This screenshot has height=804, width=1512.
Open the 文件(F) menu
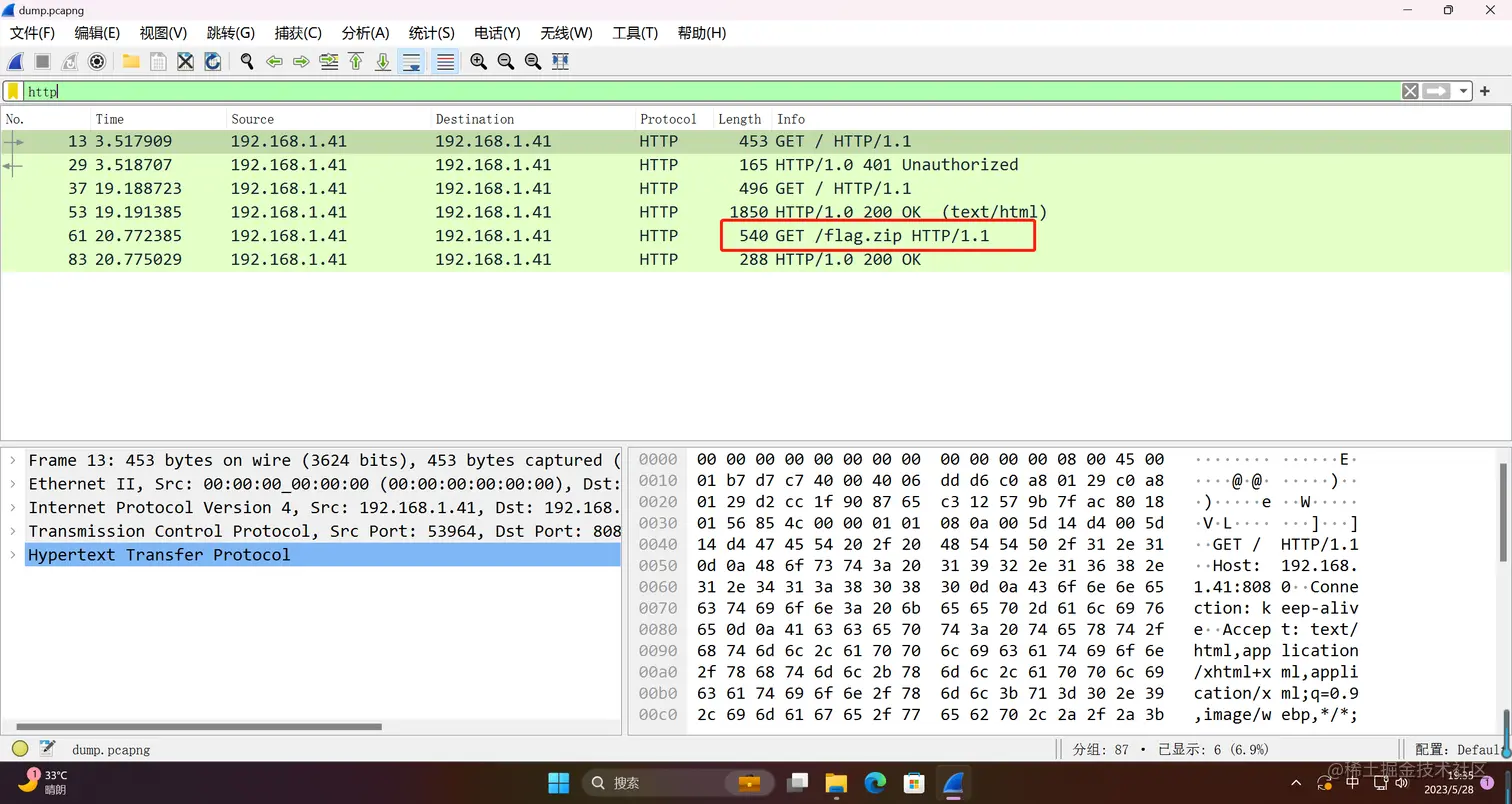click(x=33, y=33)
